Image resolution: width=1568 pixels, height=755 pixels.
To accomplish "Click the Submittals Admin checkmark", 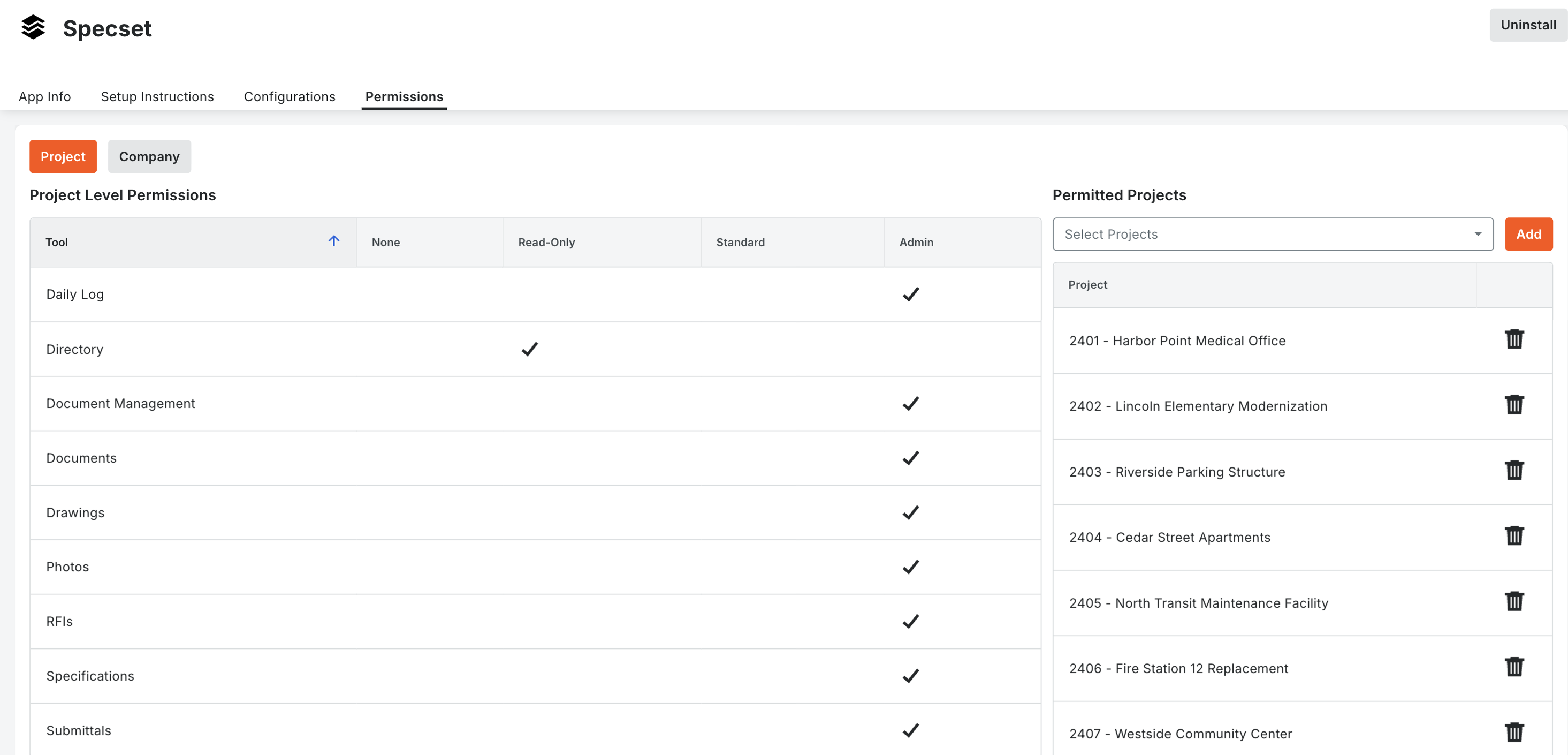I will (x=911, y=730).
